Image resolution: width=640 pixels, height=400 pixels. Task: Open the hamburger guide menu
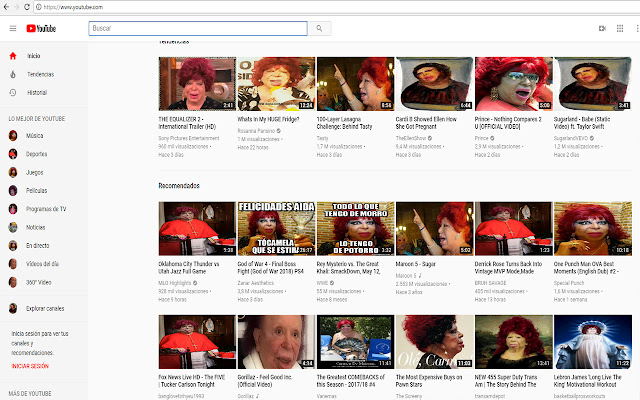point(12,29)
